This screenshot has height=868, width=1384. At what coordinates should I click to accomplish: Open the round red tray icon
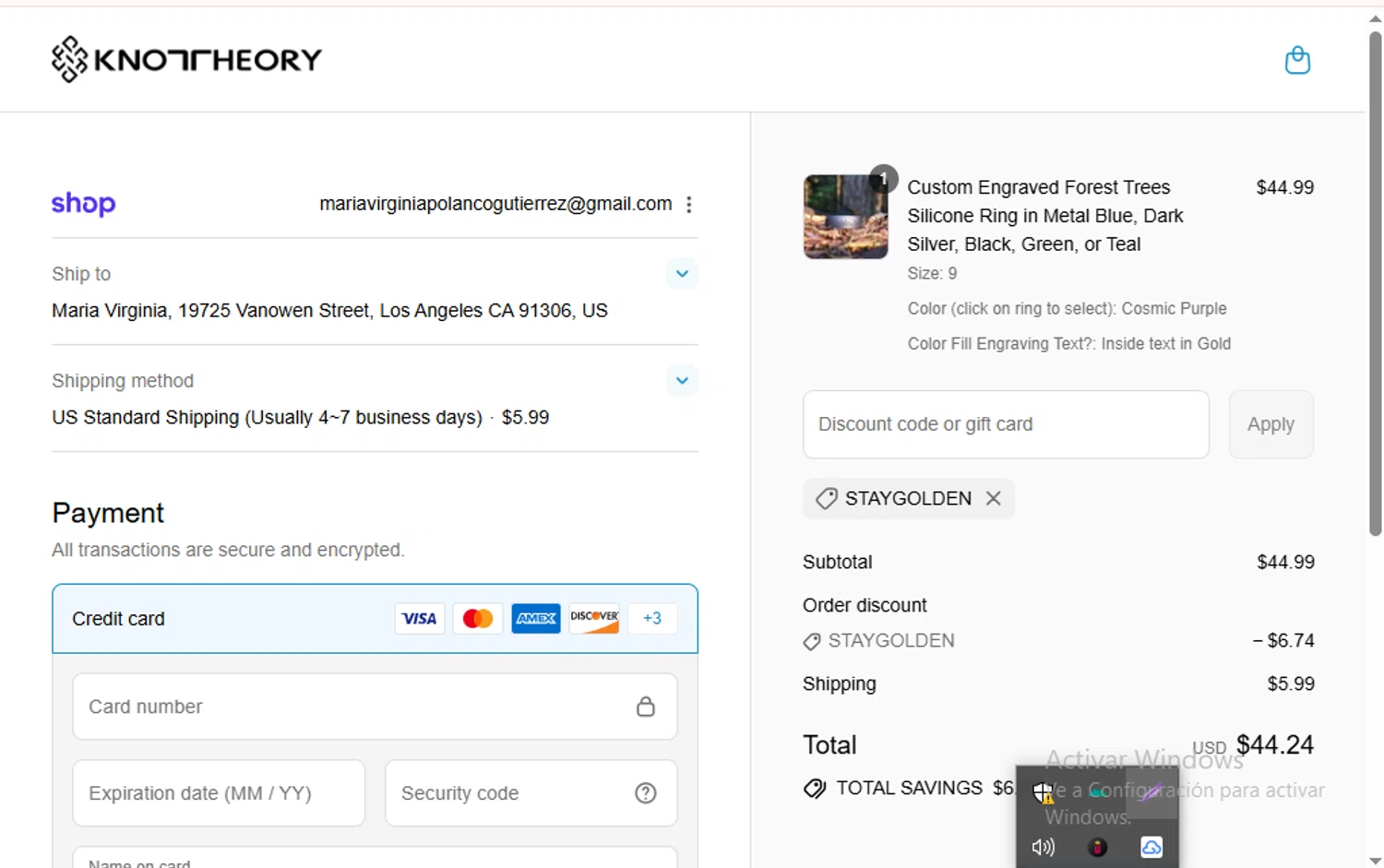(x=1097, y=848)
